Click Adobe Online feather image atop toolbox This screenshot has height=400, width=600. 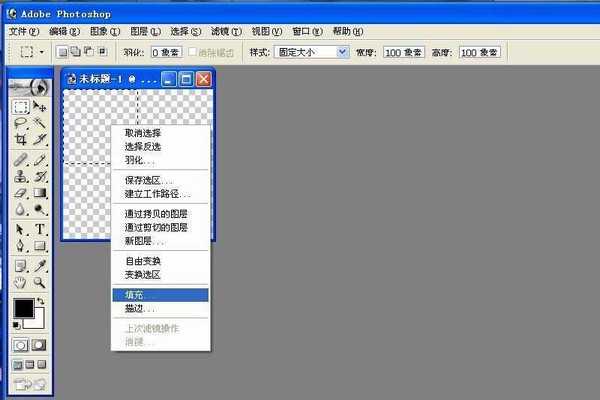pyautogui.click(x=30, y=88)
